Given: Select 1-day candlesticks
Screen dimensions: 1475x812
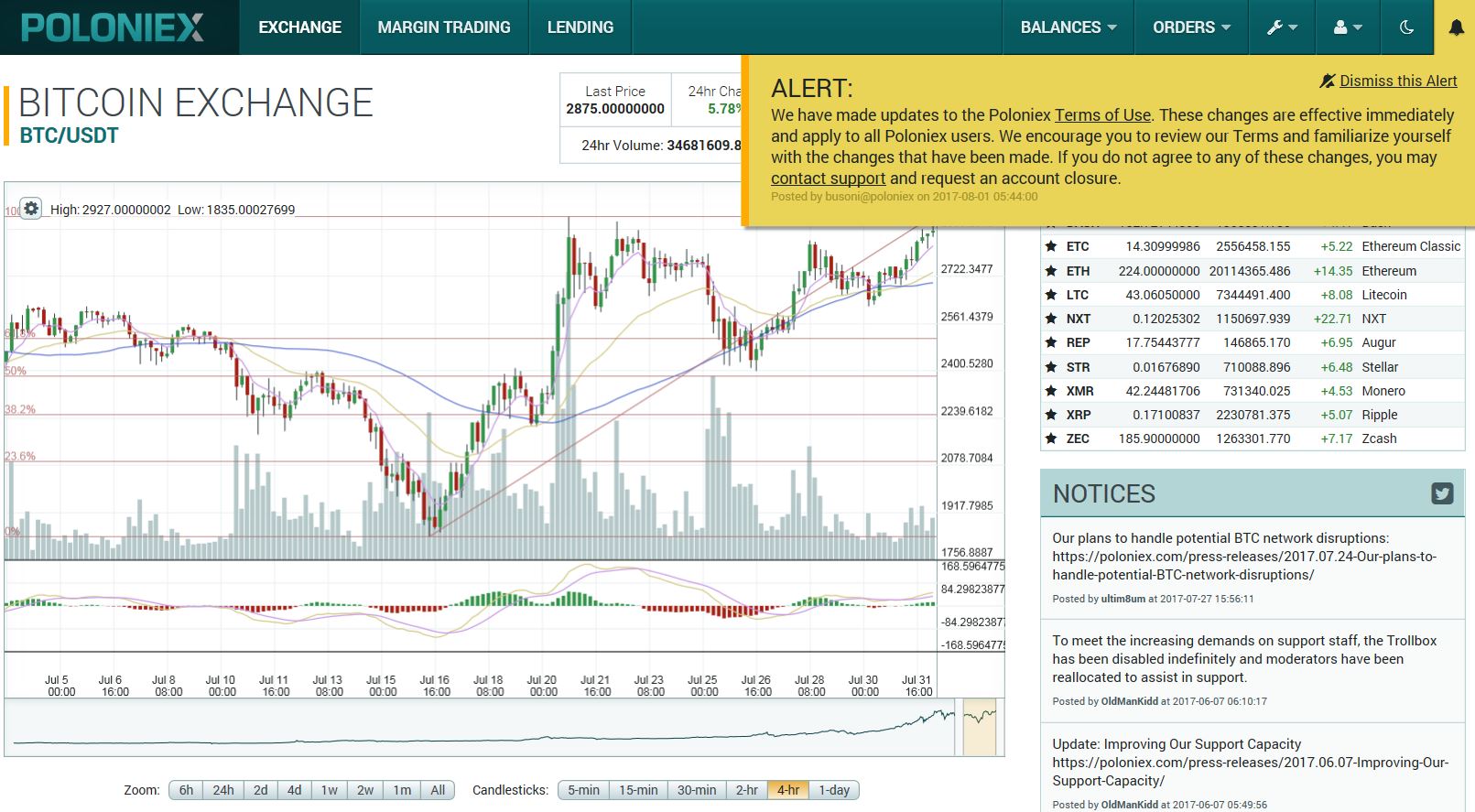Looking at the screenshot, I should (x=834, y=790).
